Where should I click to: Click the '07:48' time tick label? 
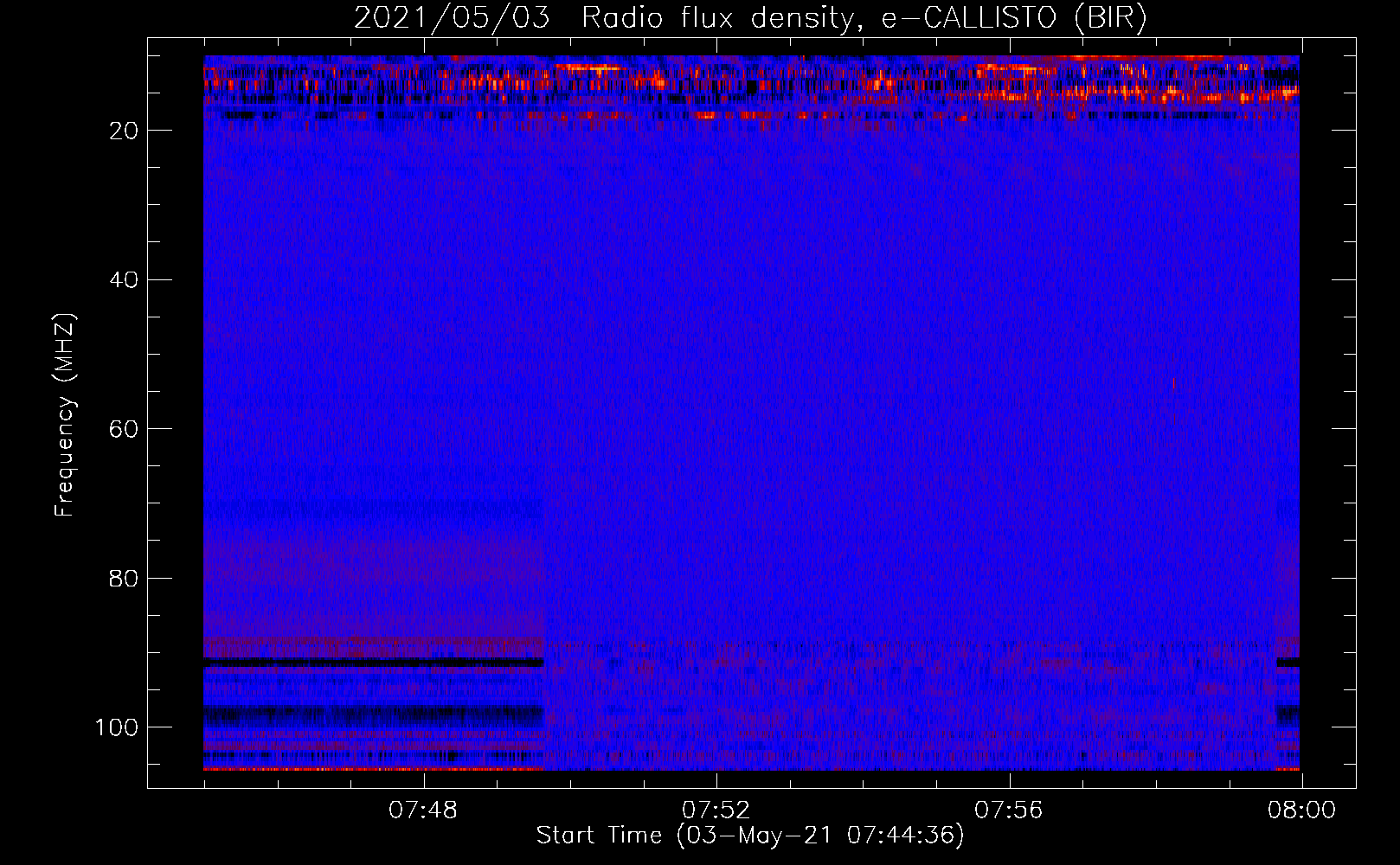point(423,811)
